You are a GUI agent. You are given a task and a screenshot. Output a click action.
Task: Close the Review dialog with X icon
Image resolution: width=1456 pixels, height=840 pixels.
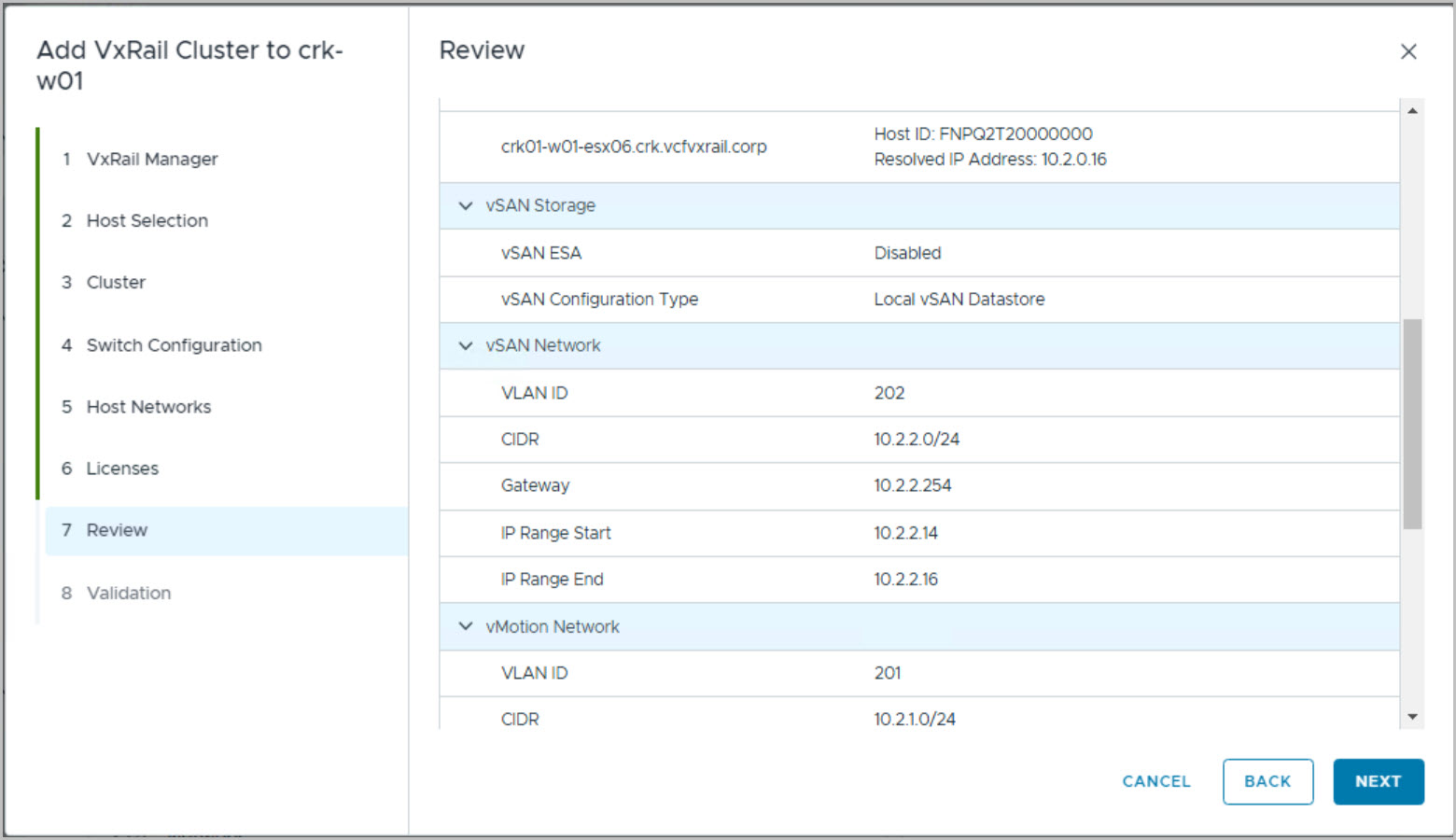pyautogui.click(x=1408, y=51)
